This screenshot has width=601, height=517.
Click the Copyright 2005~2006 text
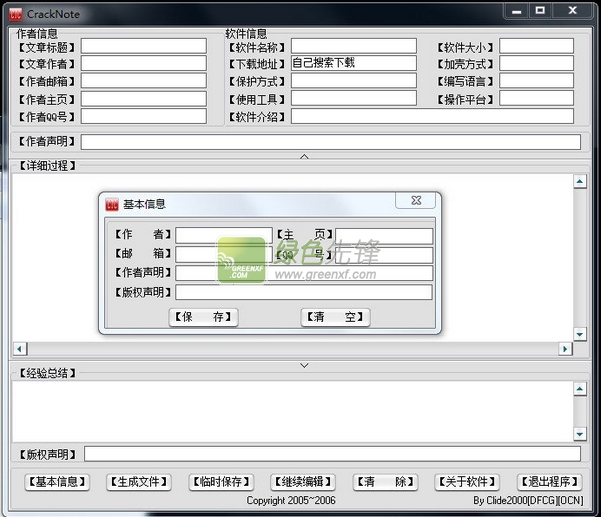tap(291, 501)
